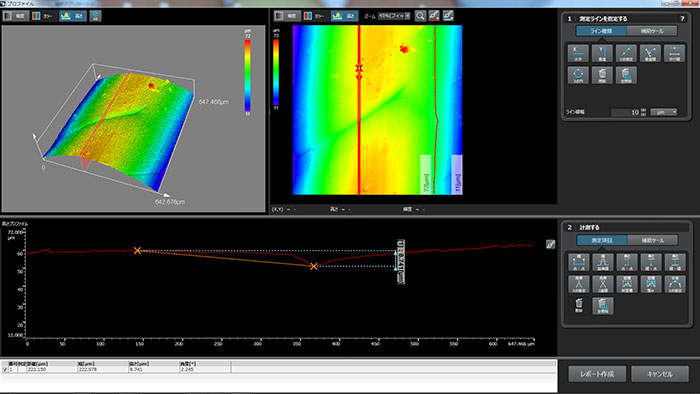Select the horizontal X line tool
This screenshot has width=700, height=394.
click(578, 53)
